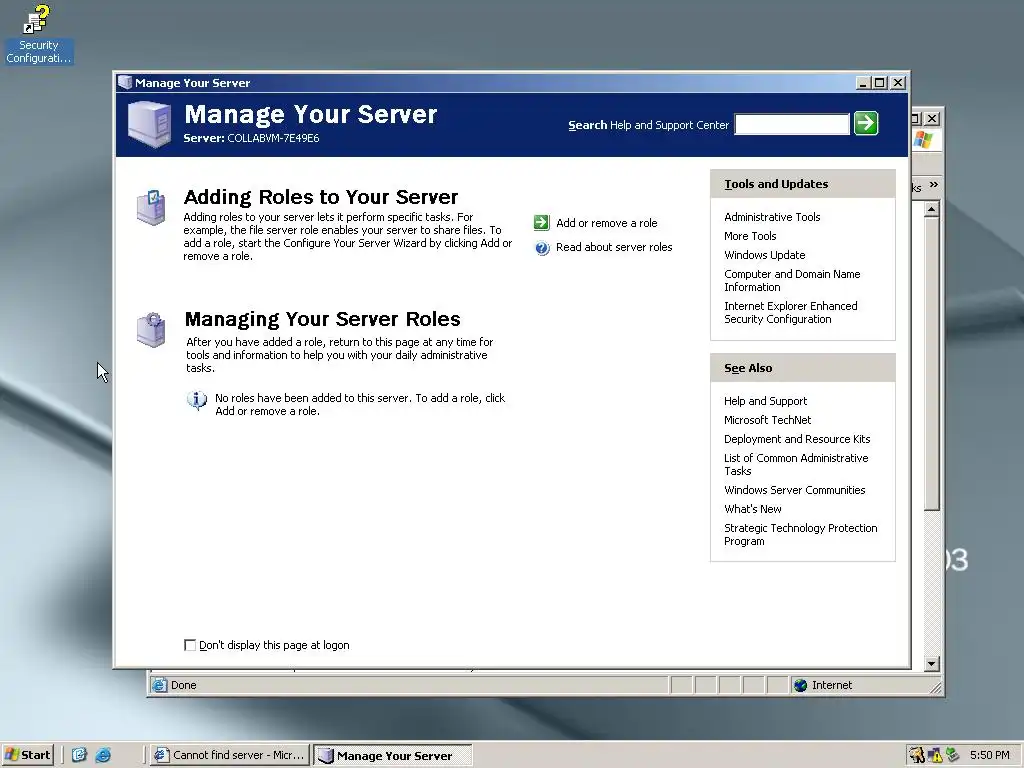This screenshot has height=768, width=1024.
Task: Open Help and Support link
Action: (x=765, y=401)
